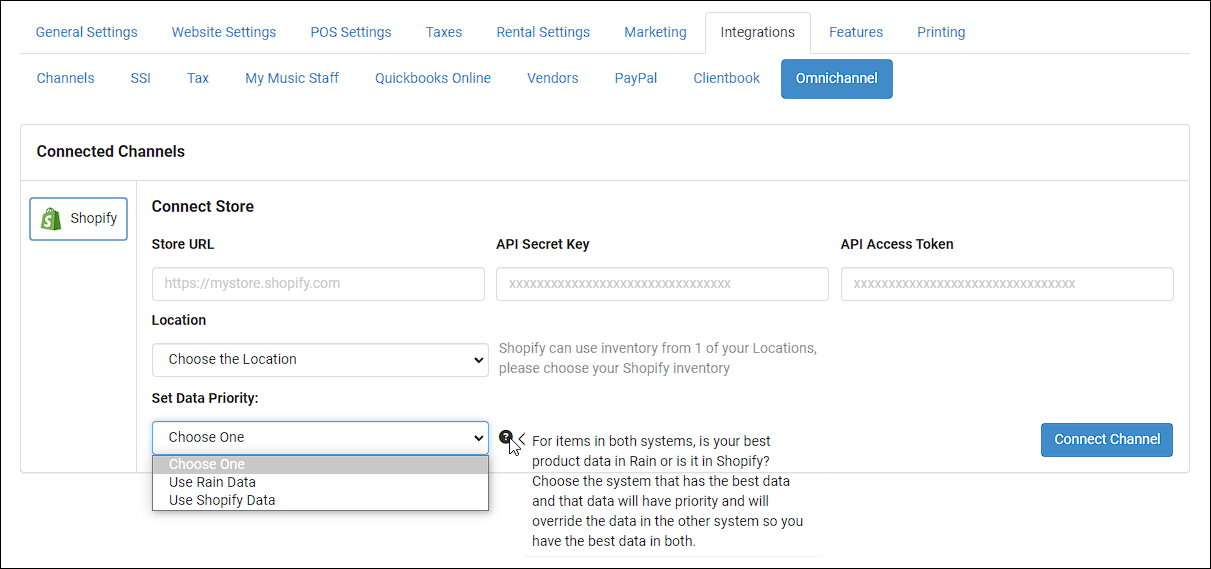The image size is (1211, 569).
Task: Focus the API Access Token field
Action: (x=1007, y=284)
